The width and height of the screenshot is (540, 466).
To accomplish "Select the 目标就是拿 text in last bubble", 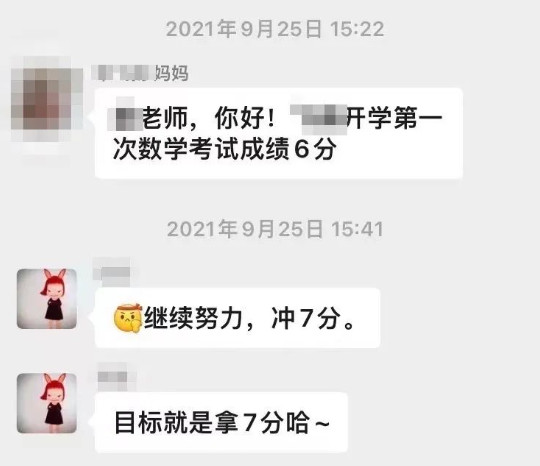I will [176, 423].
